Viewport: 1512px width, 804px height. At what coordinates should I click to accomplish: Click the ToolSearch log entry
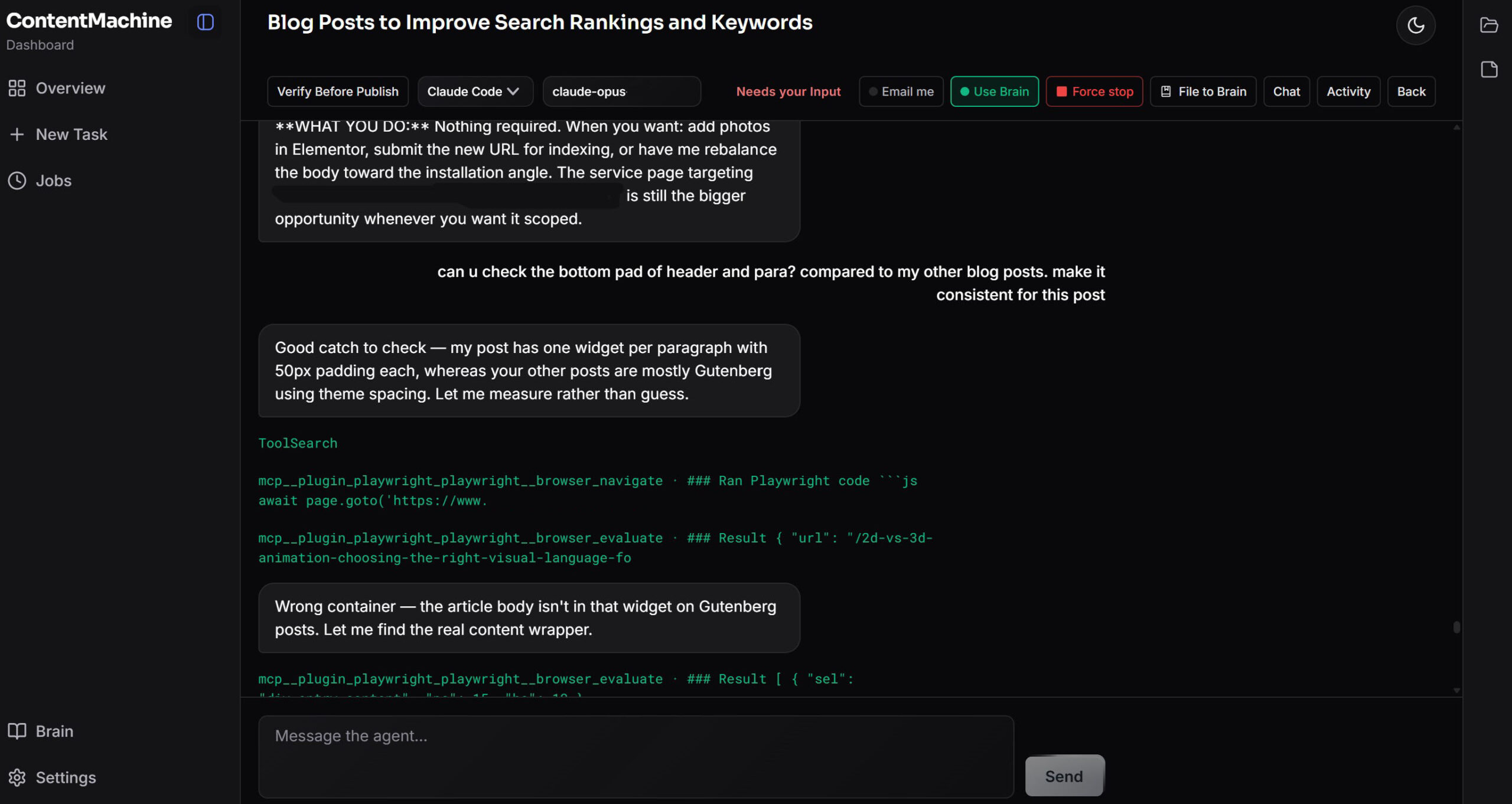(x=298, y=443)
